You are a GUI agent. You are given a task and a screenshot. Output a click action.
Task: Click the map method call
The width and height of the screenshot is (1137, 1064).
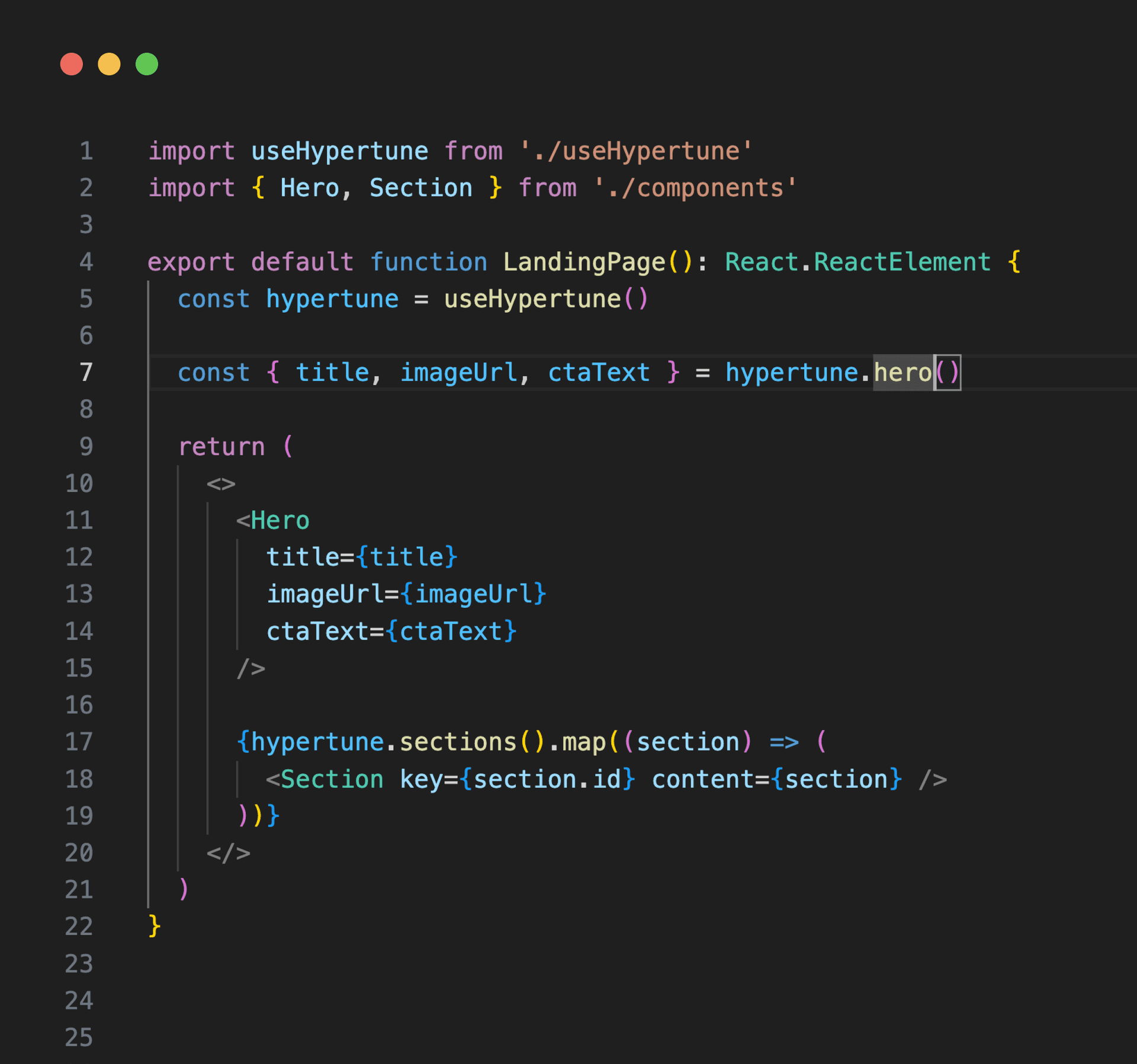tap(583, 742)
